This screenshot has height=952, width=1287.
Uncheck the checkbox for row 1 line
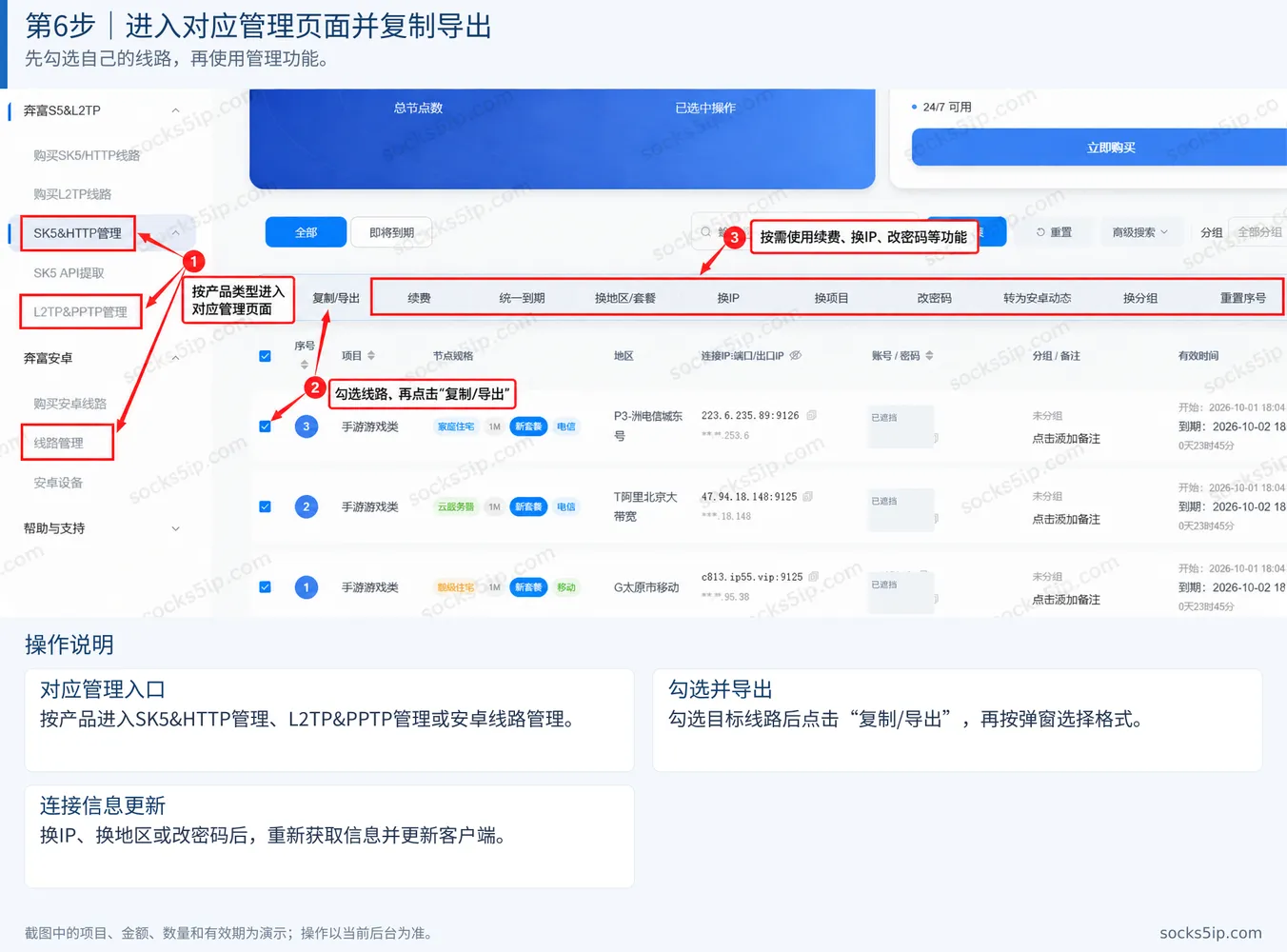point(265,587)
